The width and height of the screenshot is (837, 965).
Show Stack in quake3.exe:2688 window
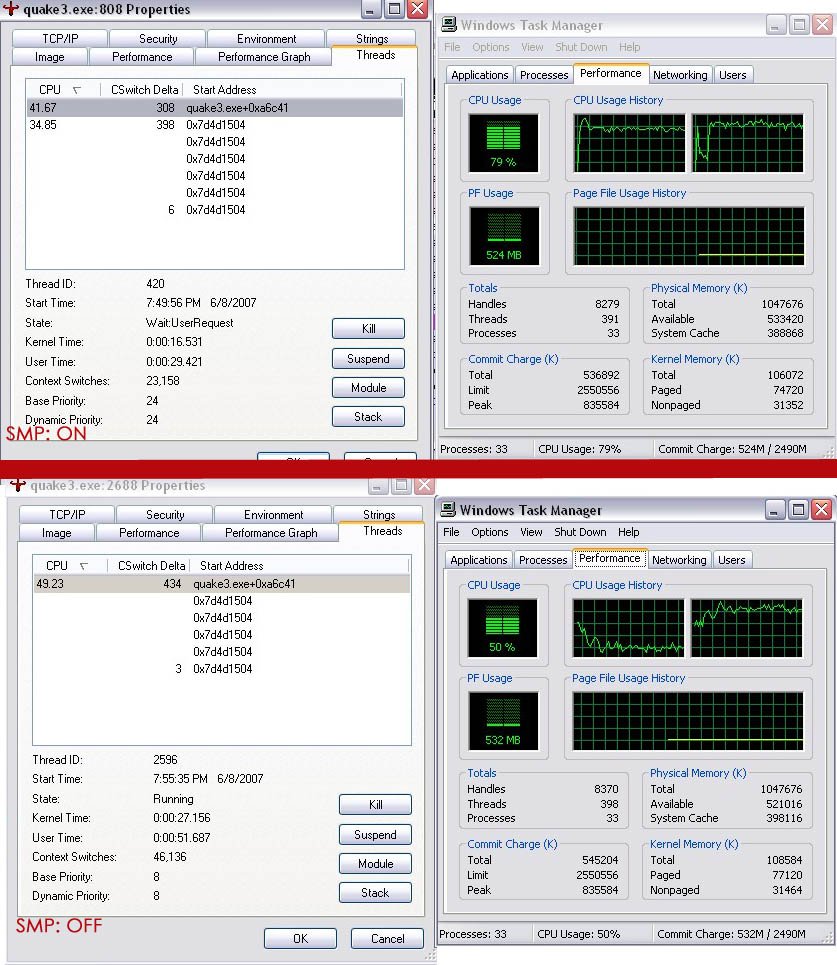click(x=375, y=892)
